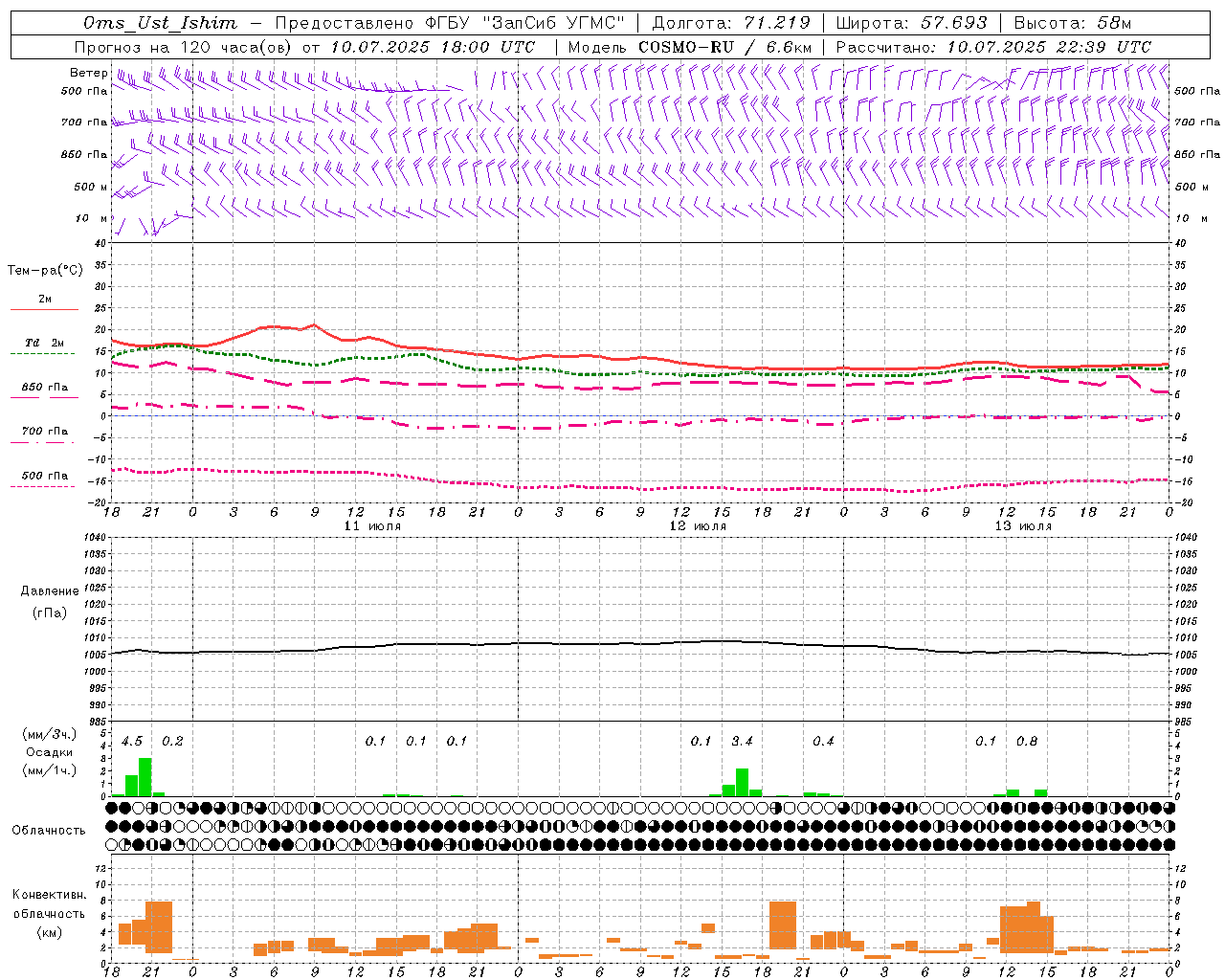
Task: Click the Облачность row label
Action: 49,830
